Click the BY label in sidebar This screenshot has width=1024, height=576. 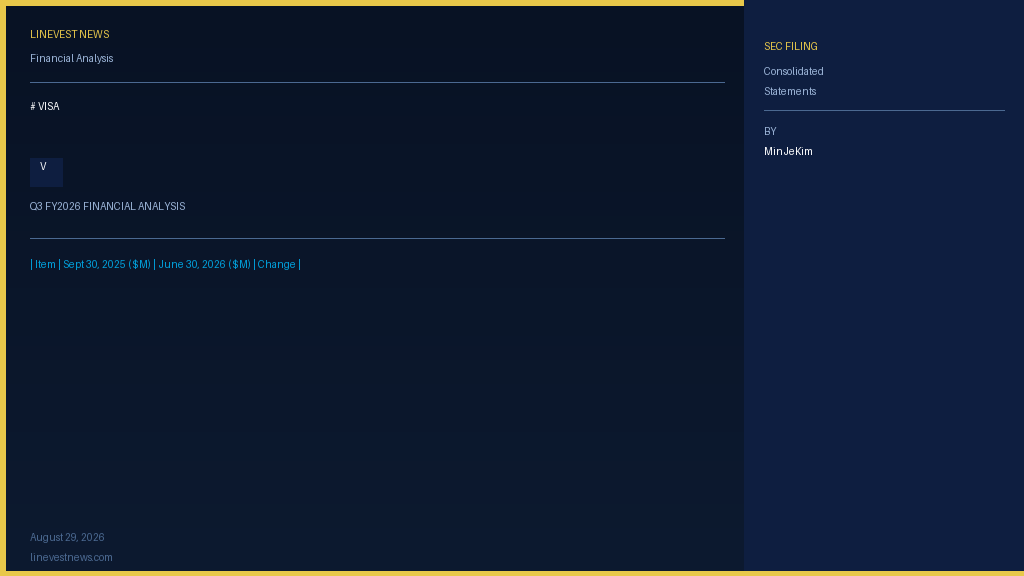point(770,131)
